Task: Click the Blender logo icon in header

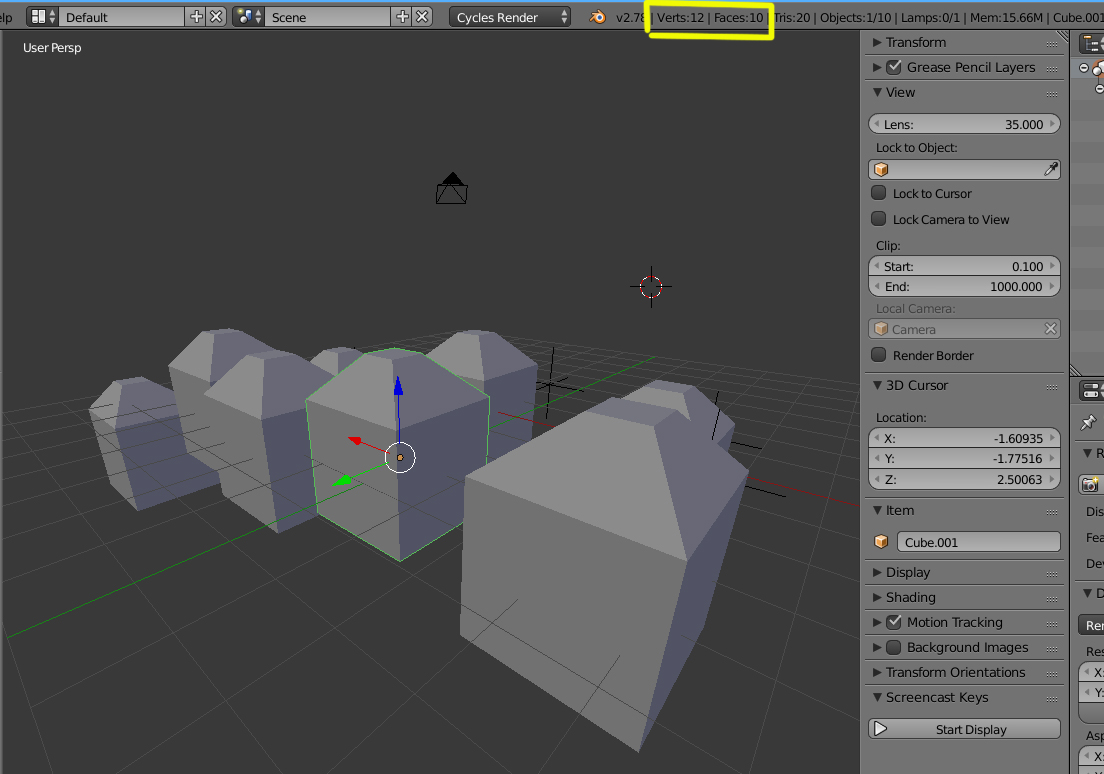Action: (x=597, y=17)
